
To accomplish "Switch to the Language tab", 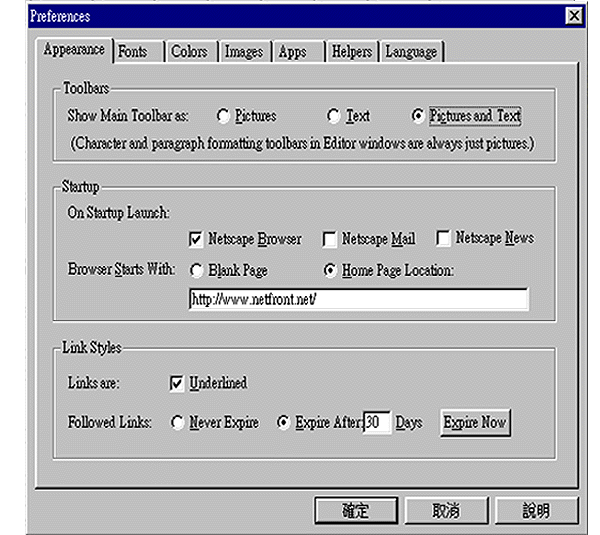I will 412,51.
